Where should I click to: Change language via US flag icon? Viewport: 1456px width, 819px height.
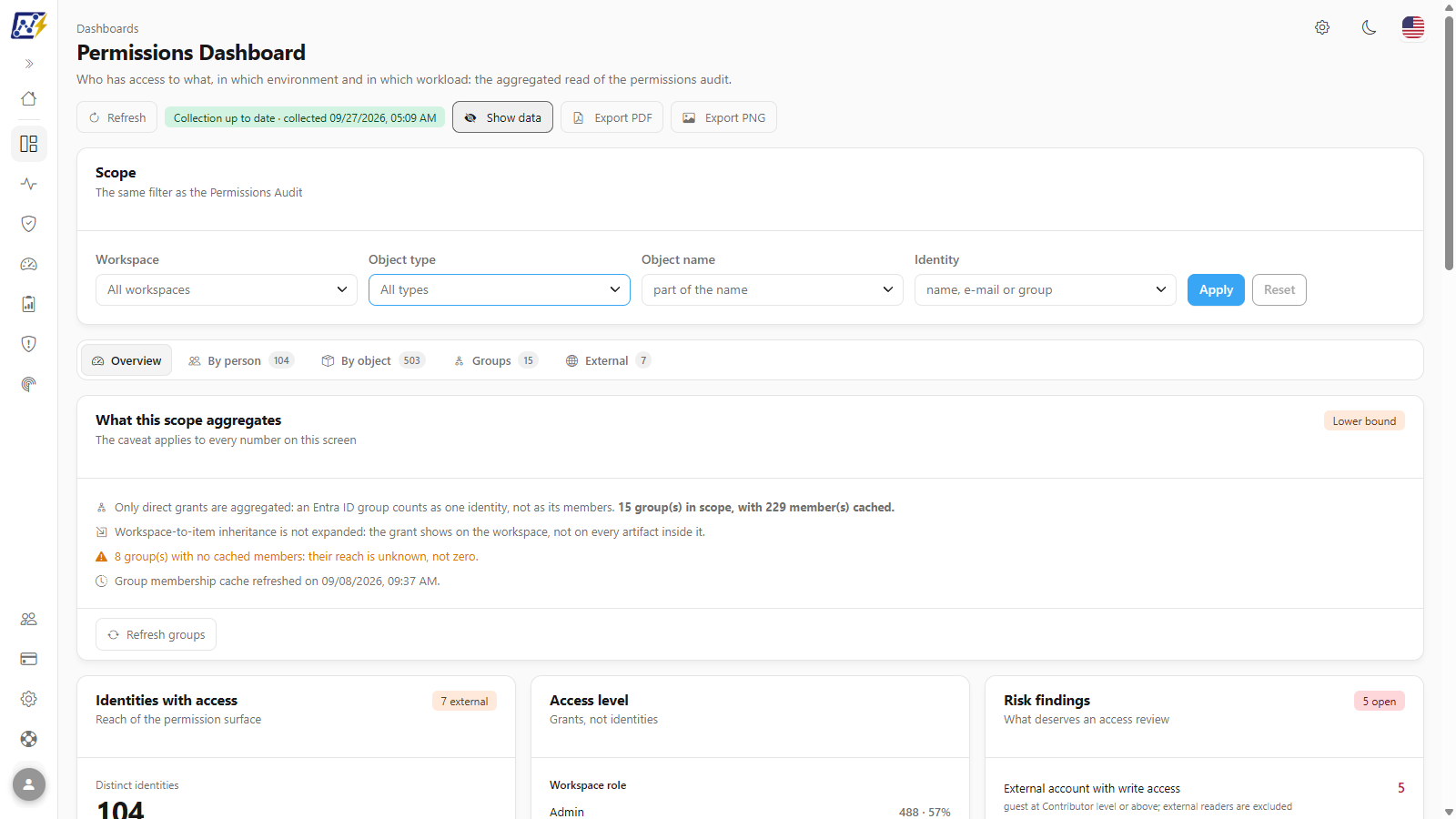pos(1413,27)
